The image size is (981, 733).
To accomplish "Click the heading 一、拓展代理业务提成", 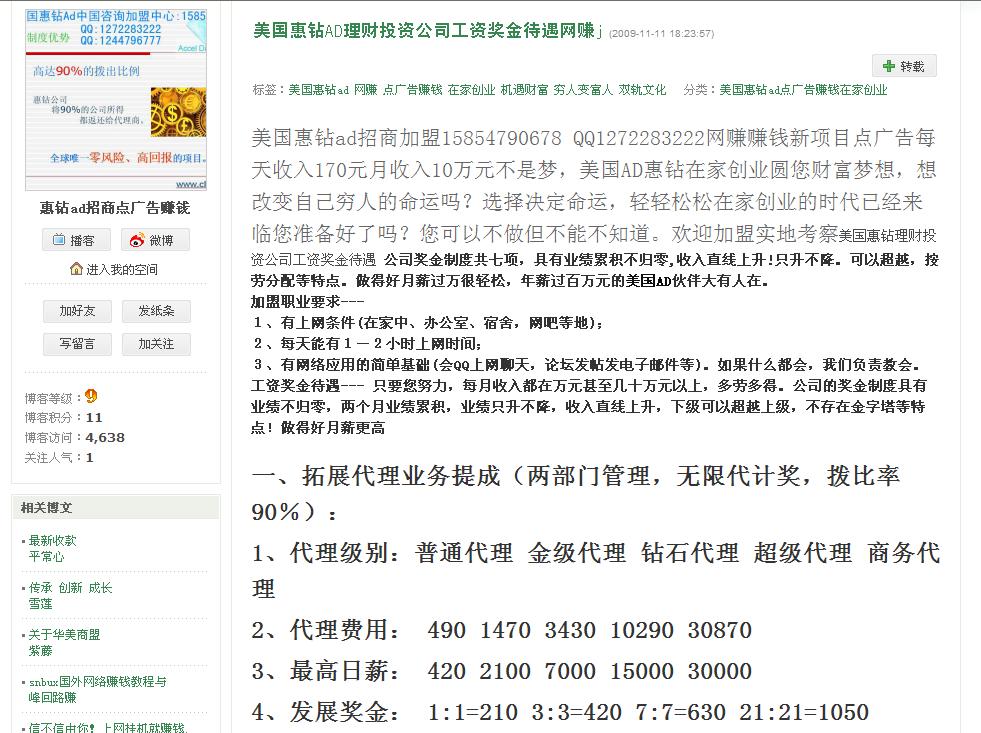I will coord(377,476).
